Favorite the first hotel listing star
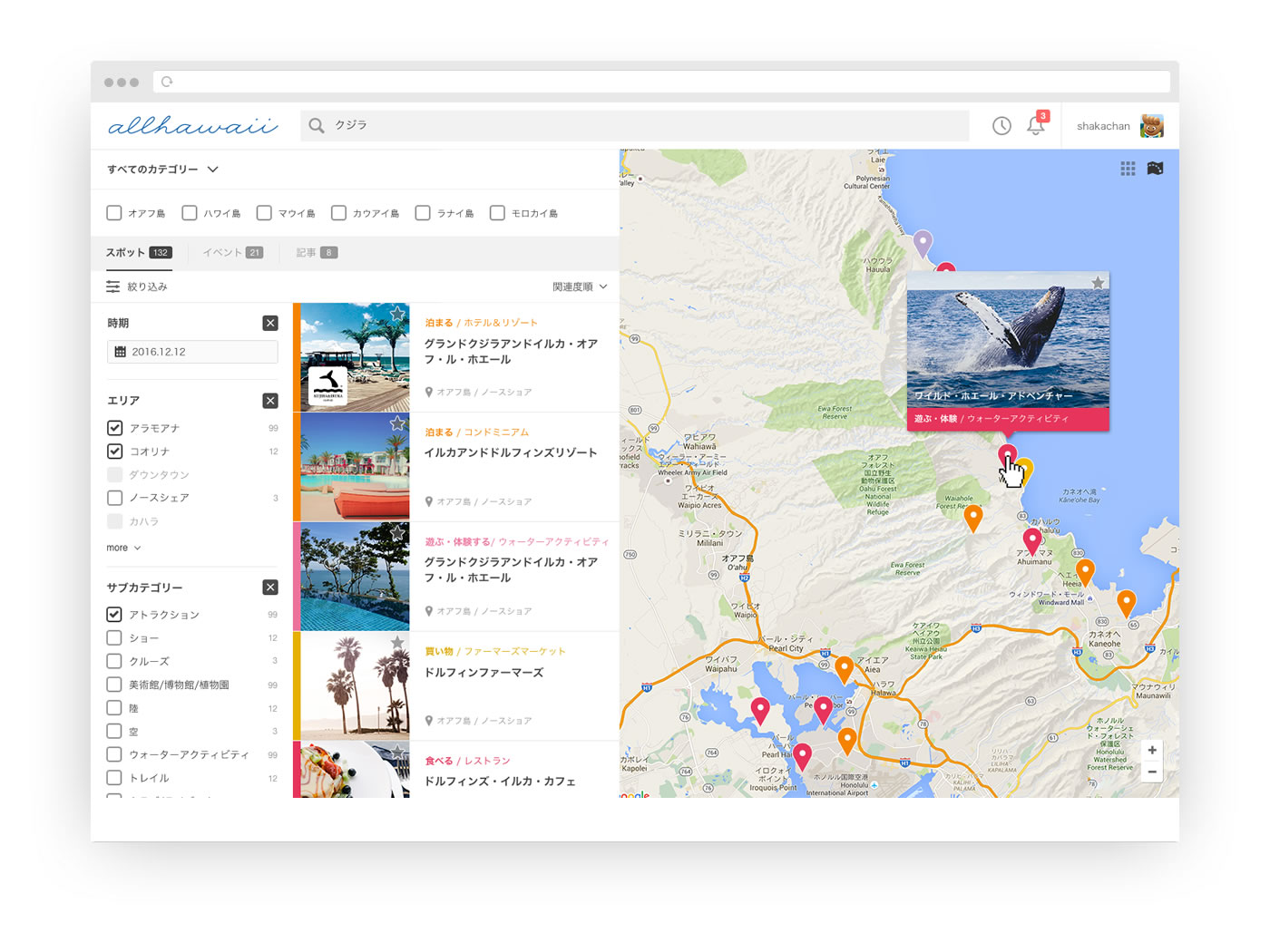 tap(397, 314)
